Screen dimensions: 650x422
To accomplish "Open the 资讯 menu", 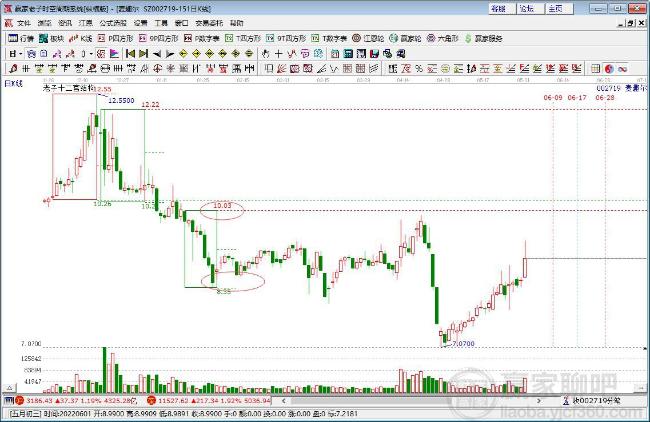I will pyautogui.click(x=65, y=23).
